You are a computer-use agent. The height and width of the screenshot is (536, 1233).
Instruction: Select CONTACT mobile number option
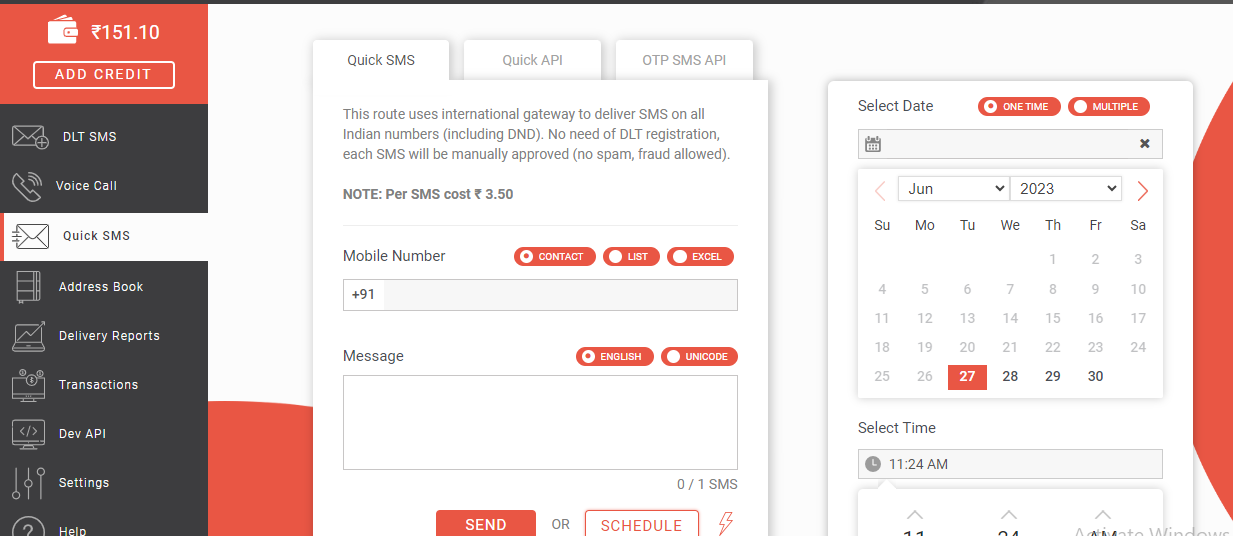point(555,257)
